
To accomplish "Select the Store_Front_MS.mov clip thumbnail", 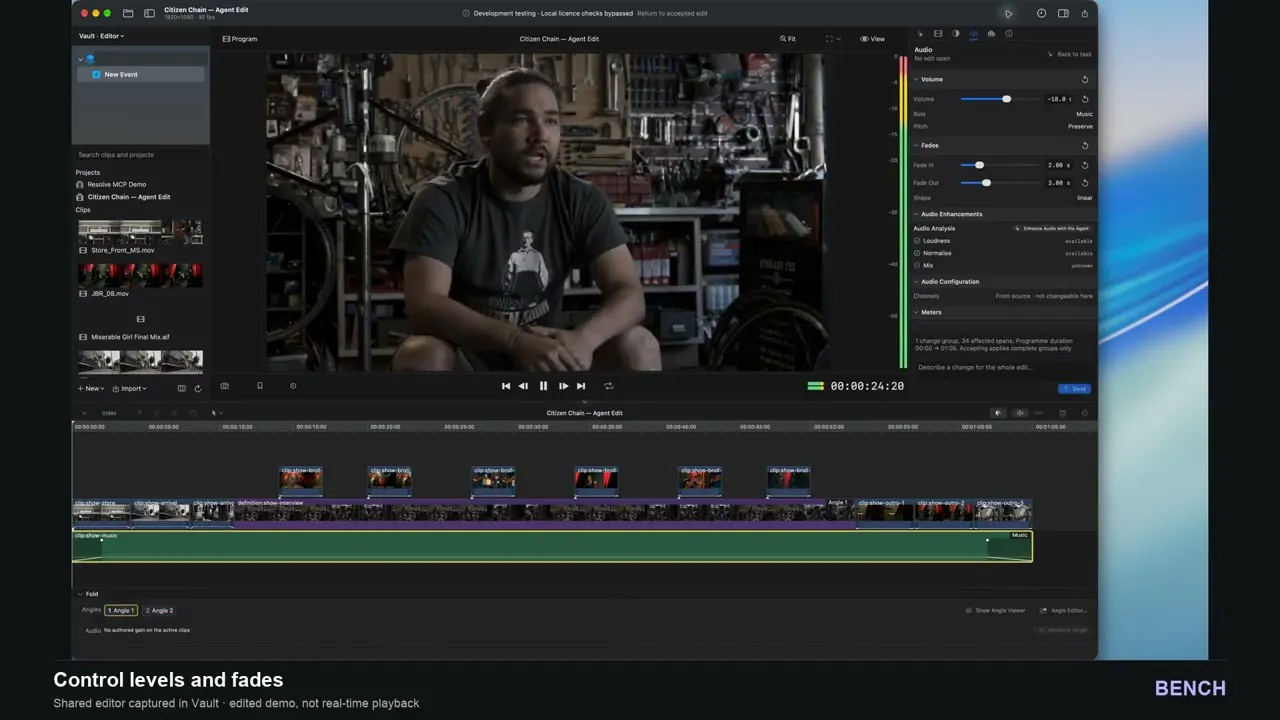I will pyautogui.click(x=140, y=232).
